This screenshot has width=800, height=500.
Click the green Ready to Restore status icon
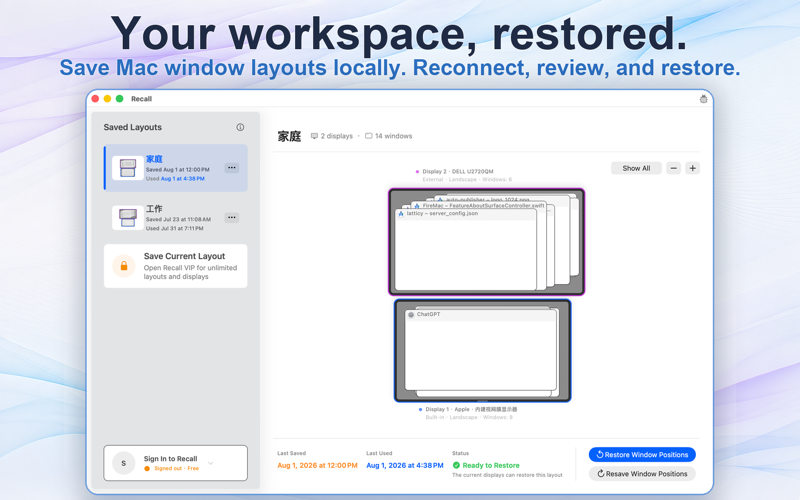[456, 465]
